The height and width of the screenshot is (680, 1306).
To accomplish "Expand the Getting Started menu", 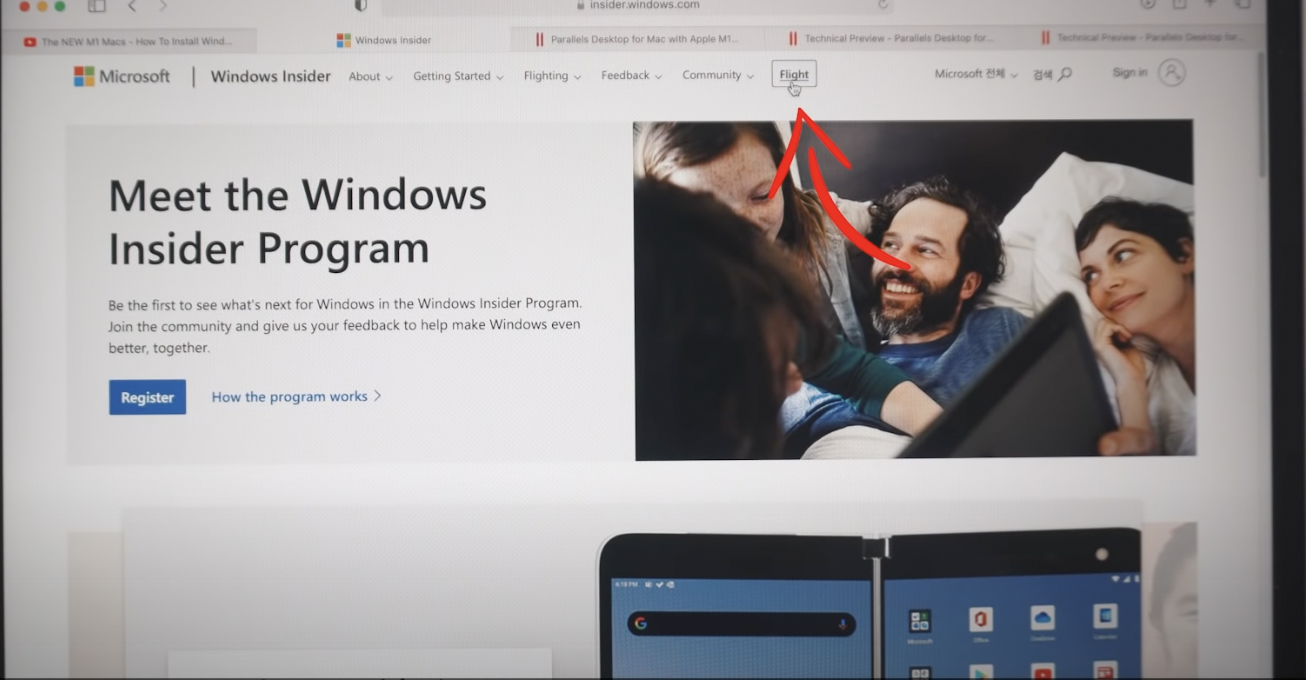I will coord(458,76).
